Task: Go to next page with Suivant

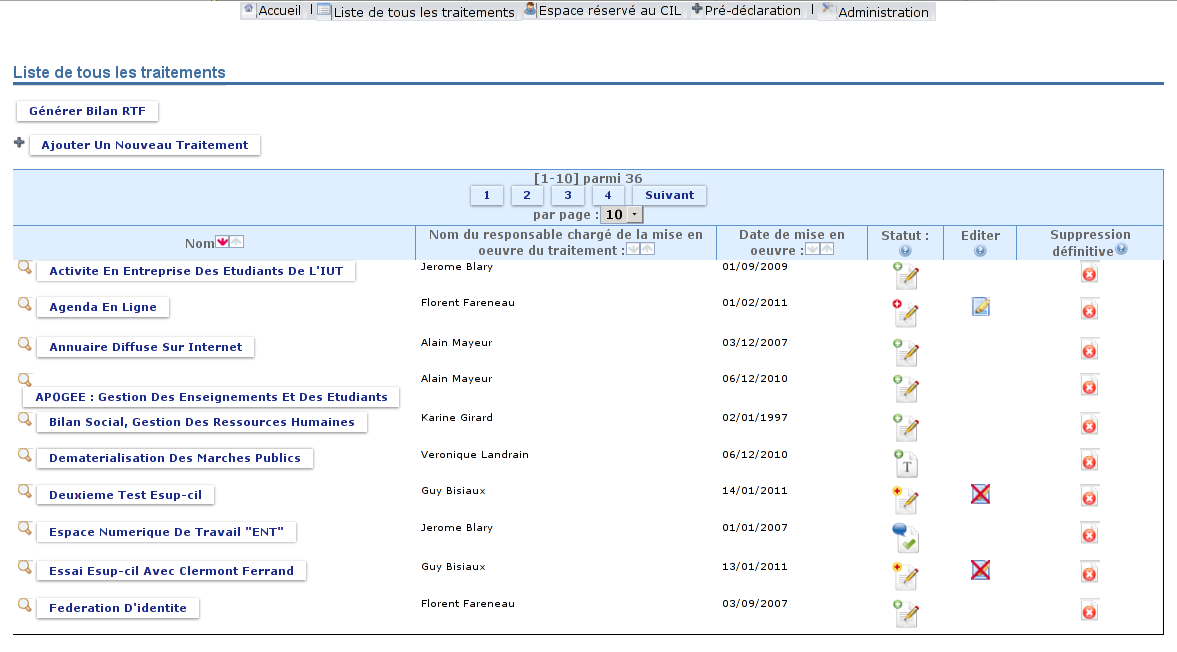Action: 669,195
